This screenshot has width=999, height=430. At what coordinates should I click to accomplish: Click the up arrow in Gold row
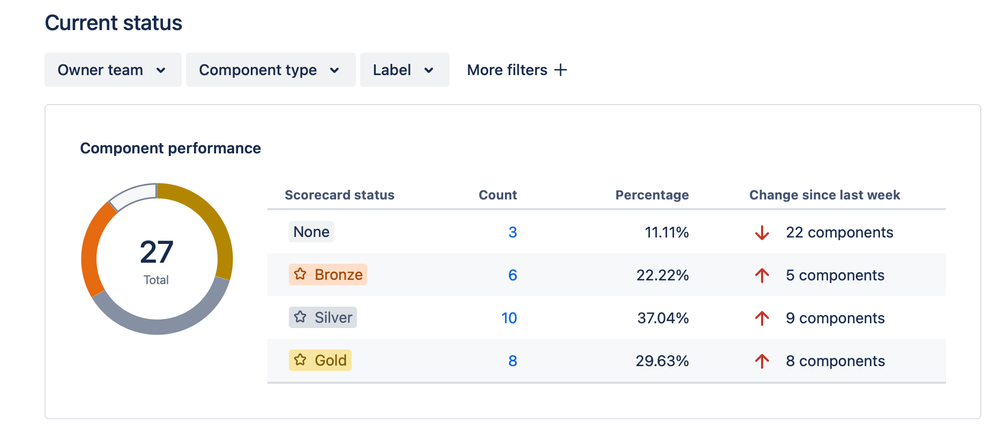(x=762, y=362)
